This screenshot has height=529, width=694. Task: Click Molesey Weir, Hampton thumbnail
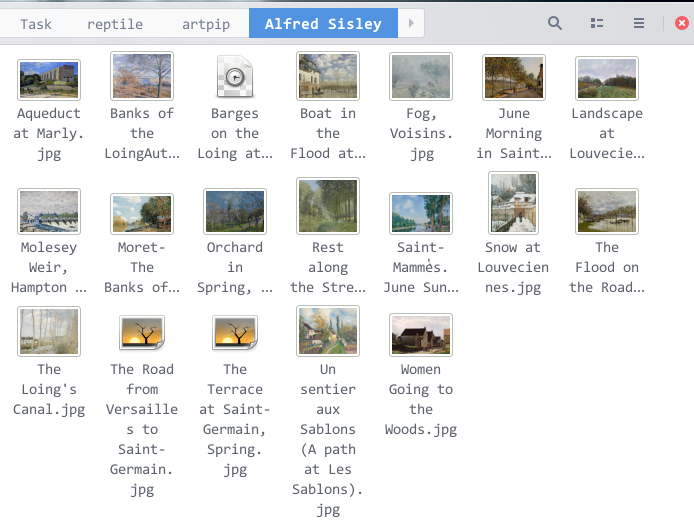pyautogui.click(x=49, y=211)
